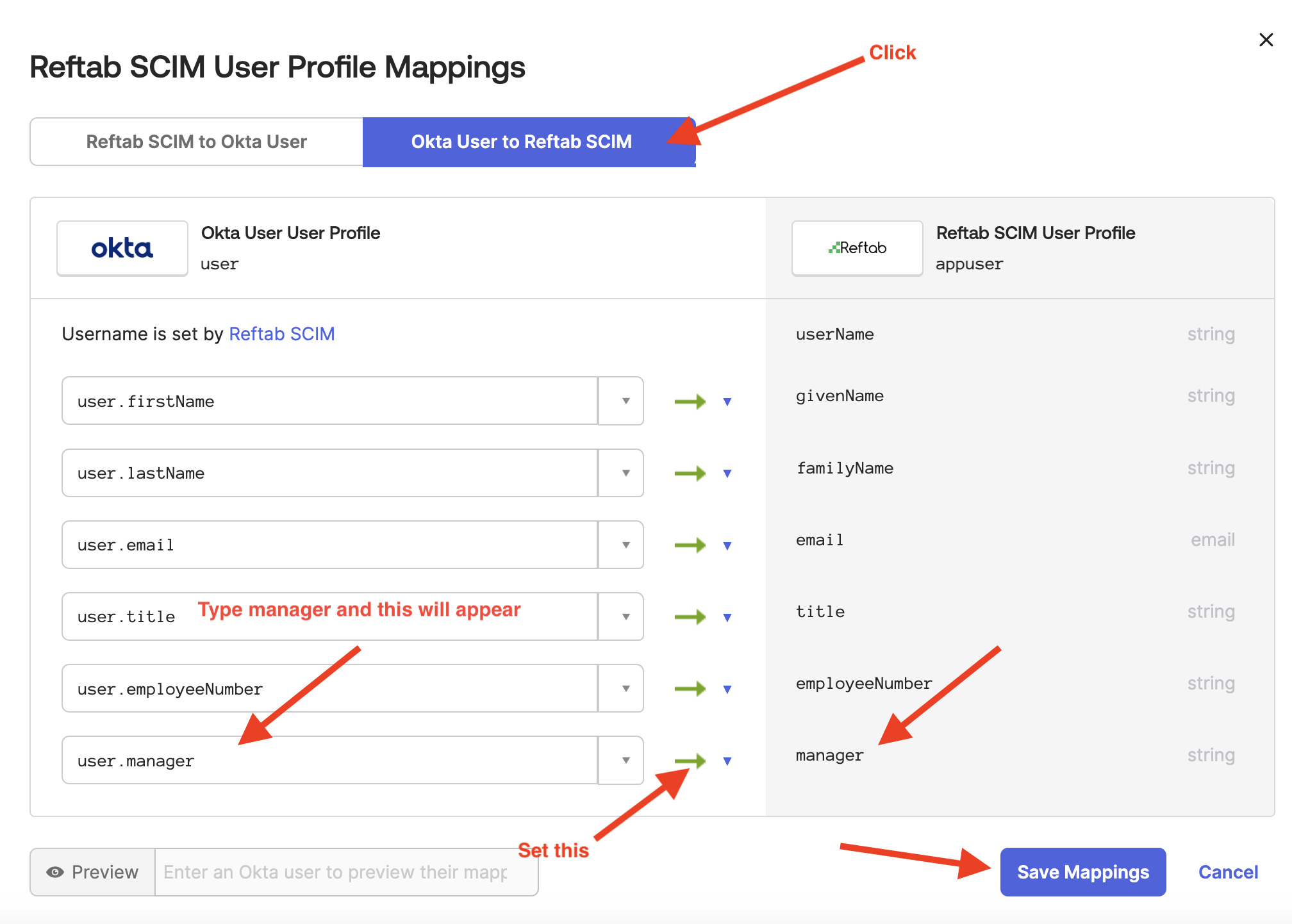Image resolution: width=1292 pixels, height=924 pixels.
Task: Open the Reftab SCIM username link
Action: (x=282, y=334)
